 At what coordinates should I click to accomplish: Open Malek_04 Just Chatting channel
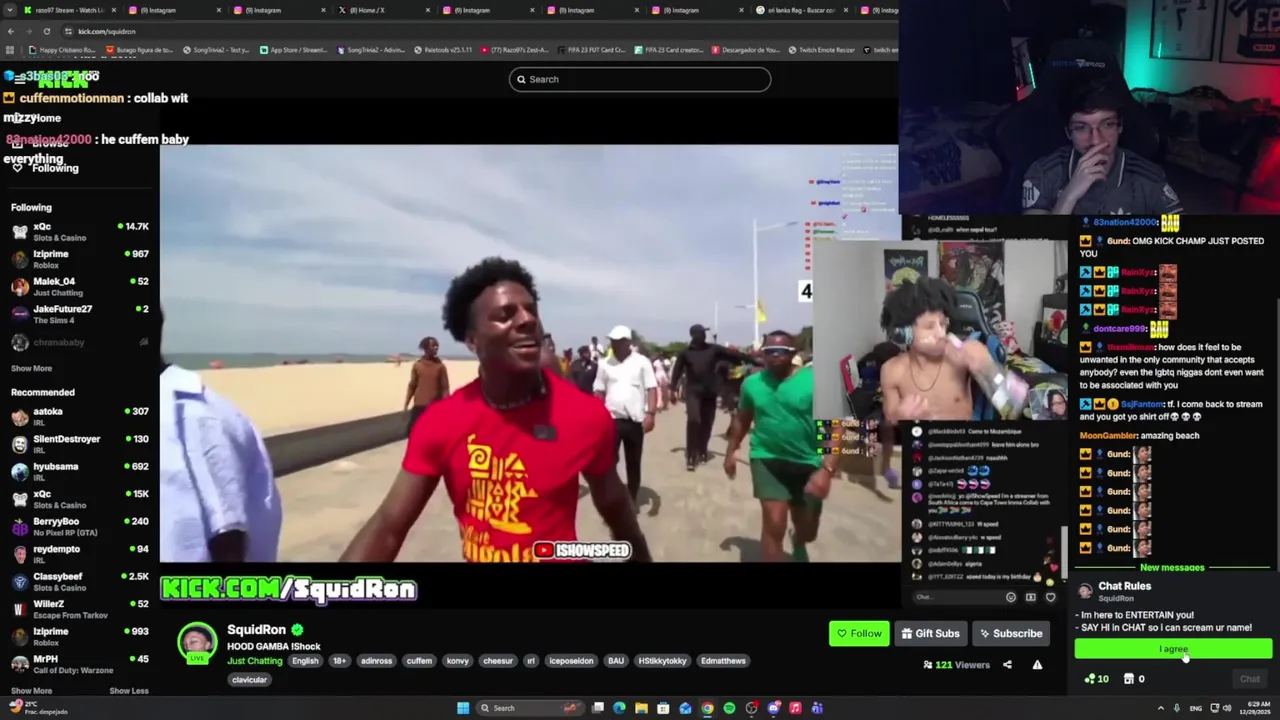[80, 286]
